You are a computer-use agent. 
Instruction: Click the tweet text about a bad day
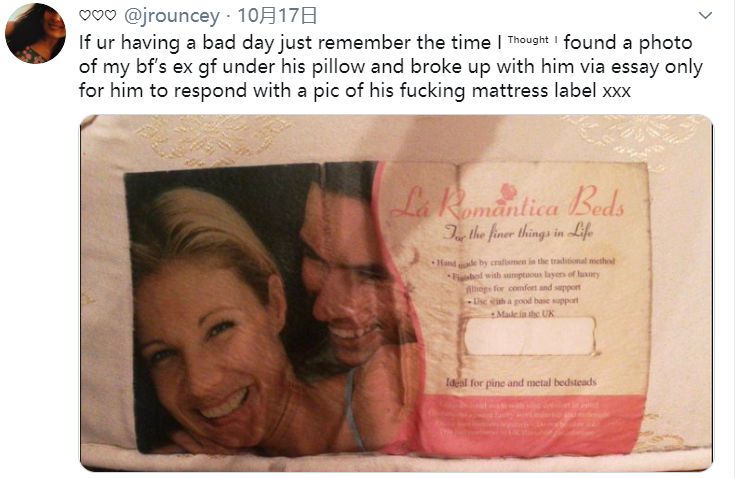(x=391, y=66)
